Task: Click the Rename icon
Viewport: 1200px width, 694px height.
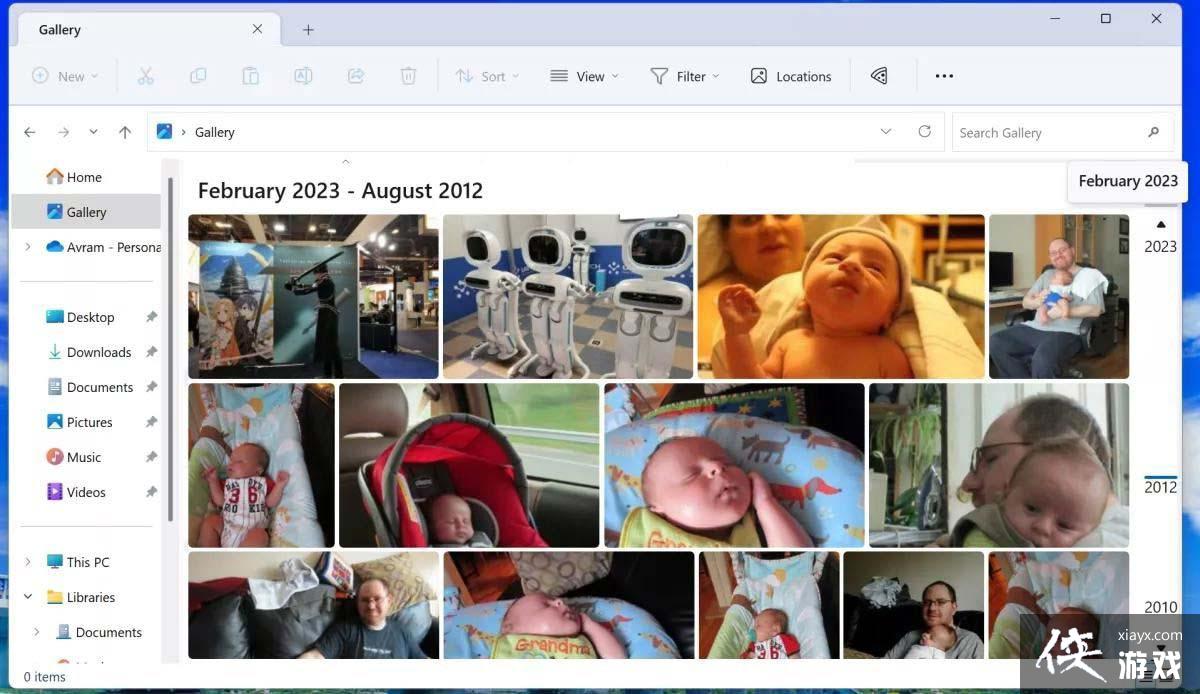Action: pos(303,76)
